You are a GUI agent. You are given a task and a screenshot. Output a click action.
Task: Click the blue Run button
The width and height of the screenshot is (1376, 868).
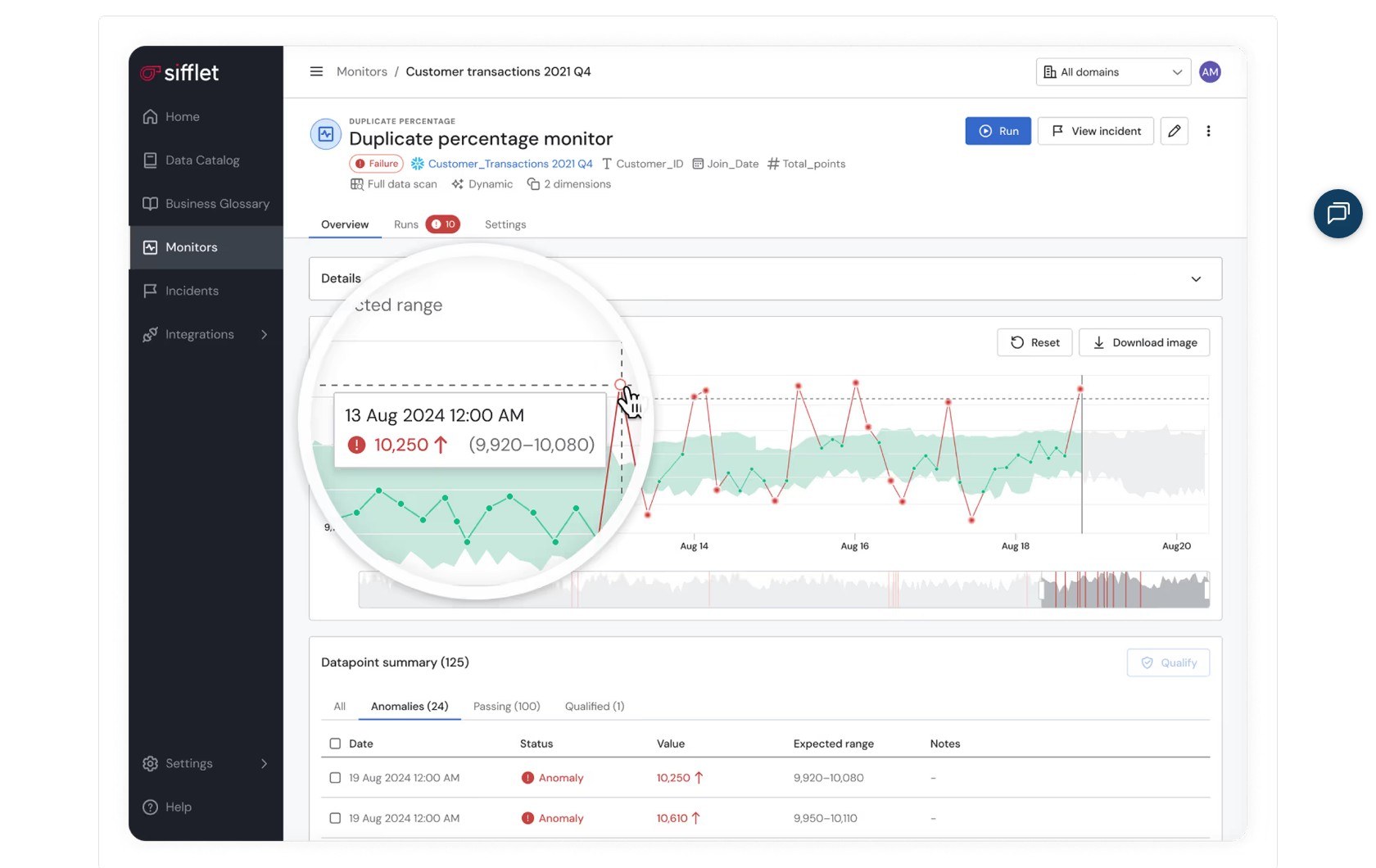[998, 131]
